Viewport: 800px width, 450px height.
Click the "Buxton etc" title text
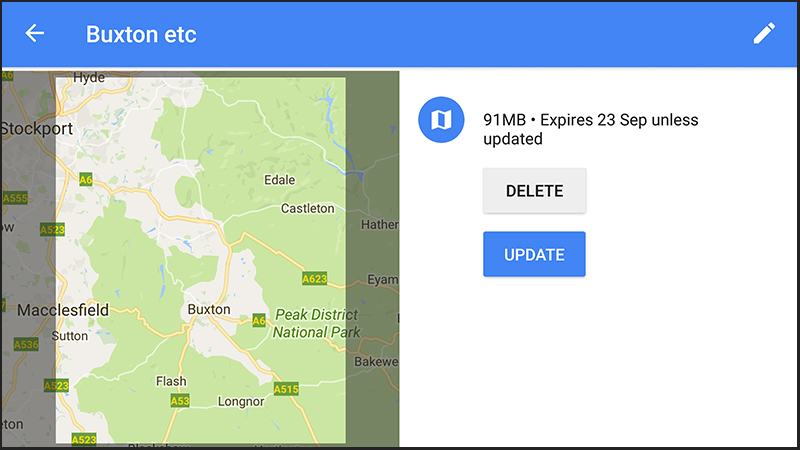pyautogui.click(x=141, y=34)
